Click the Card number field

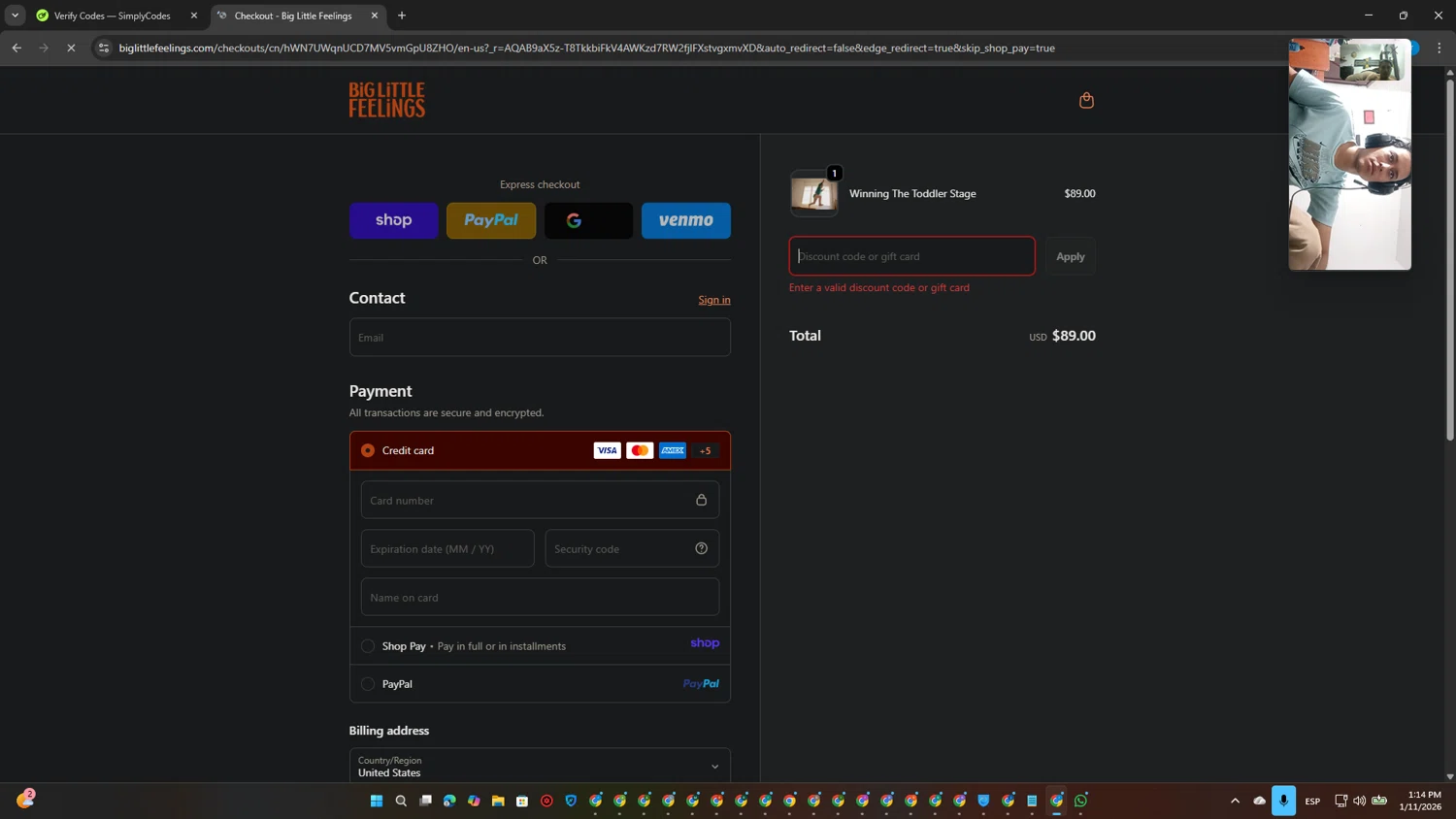click(540, 500)
